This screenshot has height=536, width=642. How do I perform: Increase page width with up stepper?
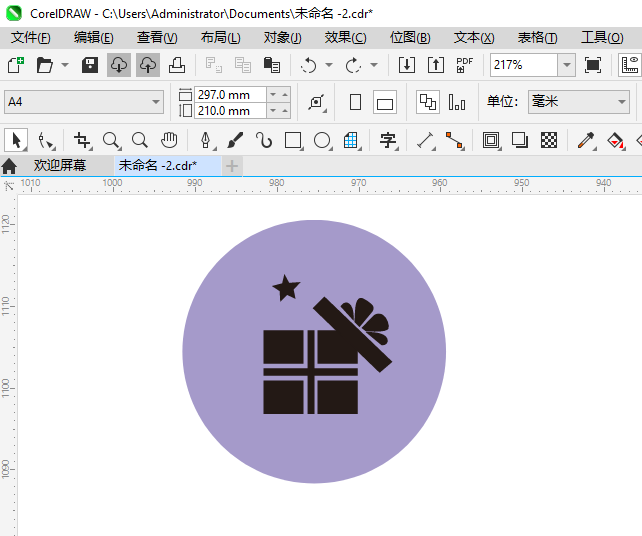(285, 95)
